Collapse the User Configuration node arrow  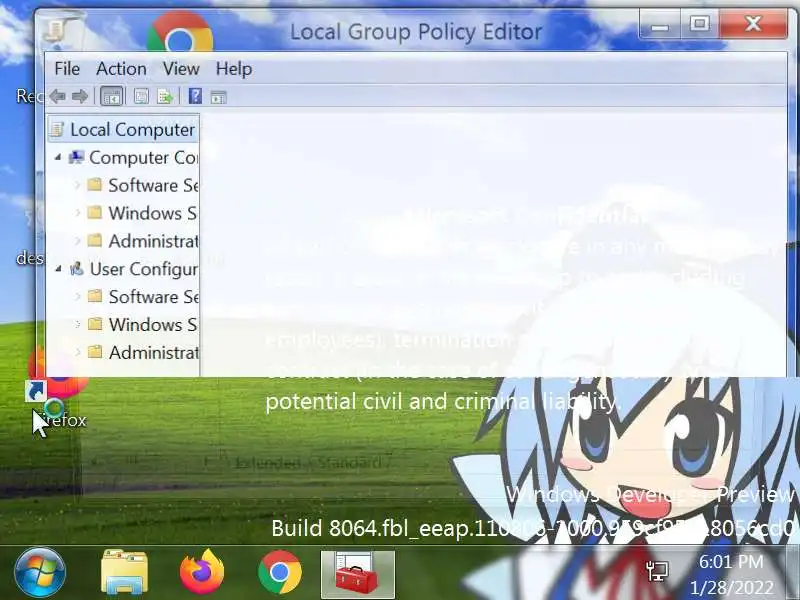tap(58, 269)
